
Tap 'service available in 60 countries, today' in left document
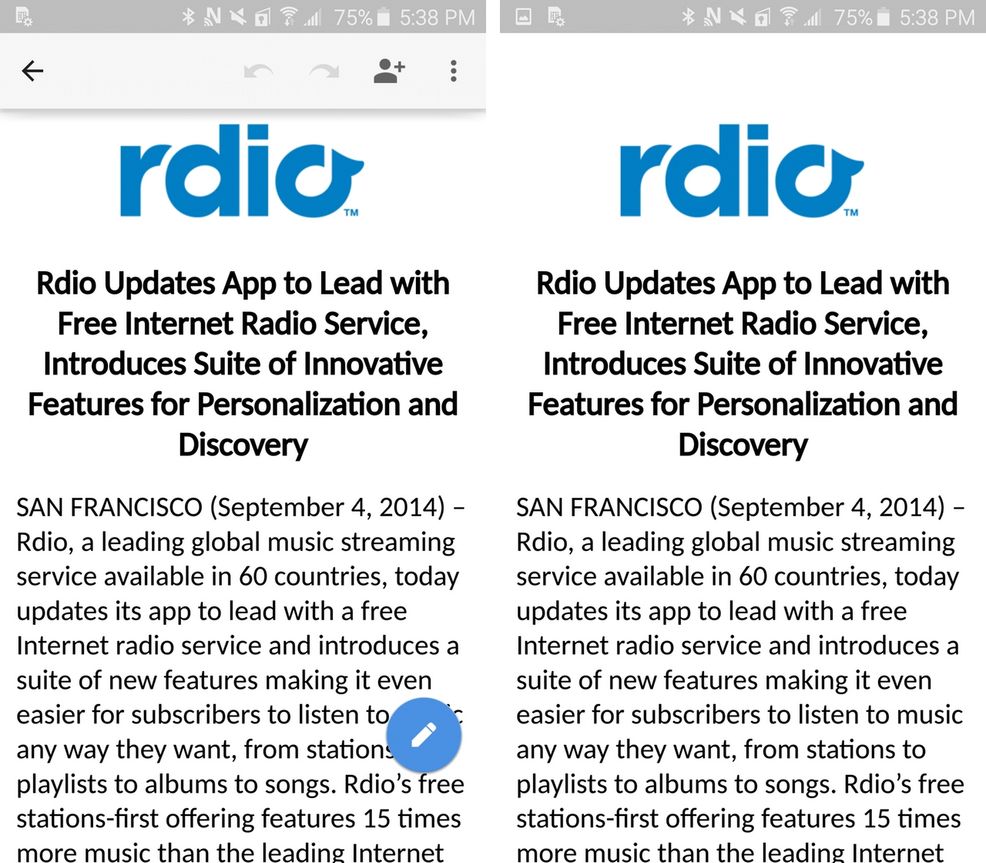coord(238,577)
